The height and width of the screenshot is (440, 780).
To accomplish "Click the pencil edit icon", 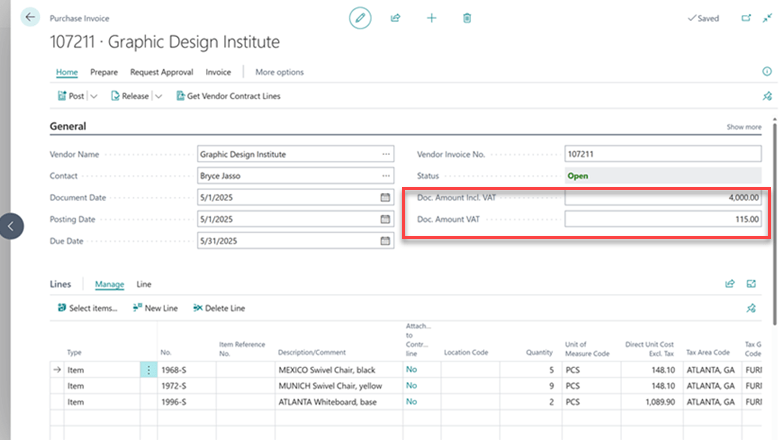I will click(360, 18).
